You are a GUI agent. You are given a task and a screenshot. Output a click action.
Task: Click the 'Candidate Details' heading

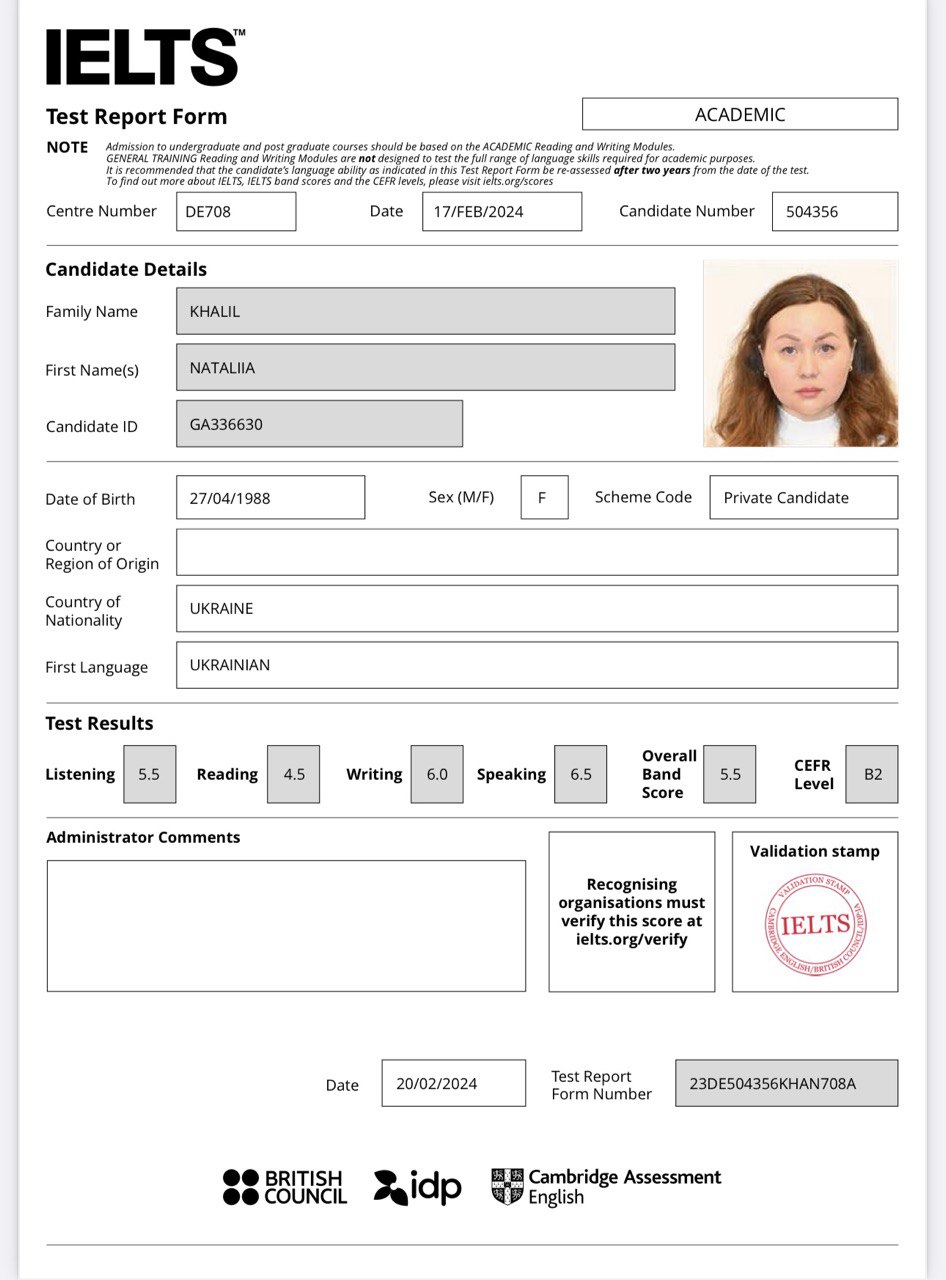[126, 269]
